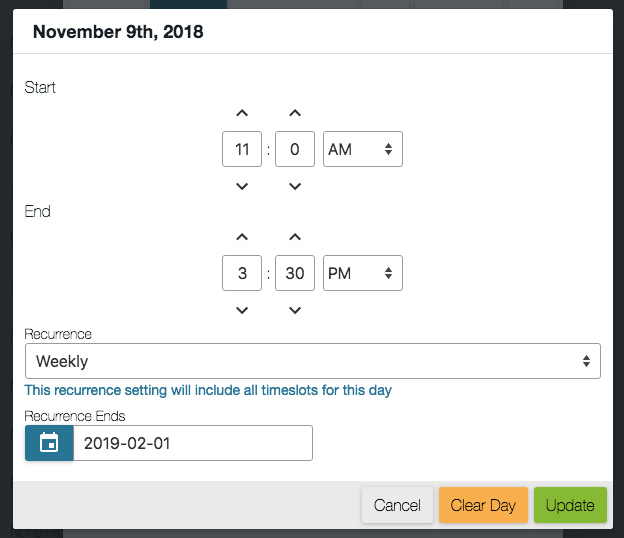Increase the start minute with up chevron

pyautogui.click(x=295, y=113)
